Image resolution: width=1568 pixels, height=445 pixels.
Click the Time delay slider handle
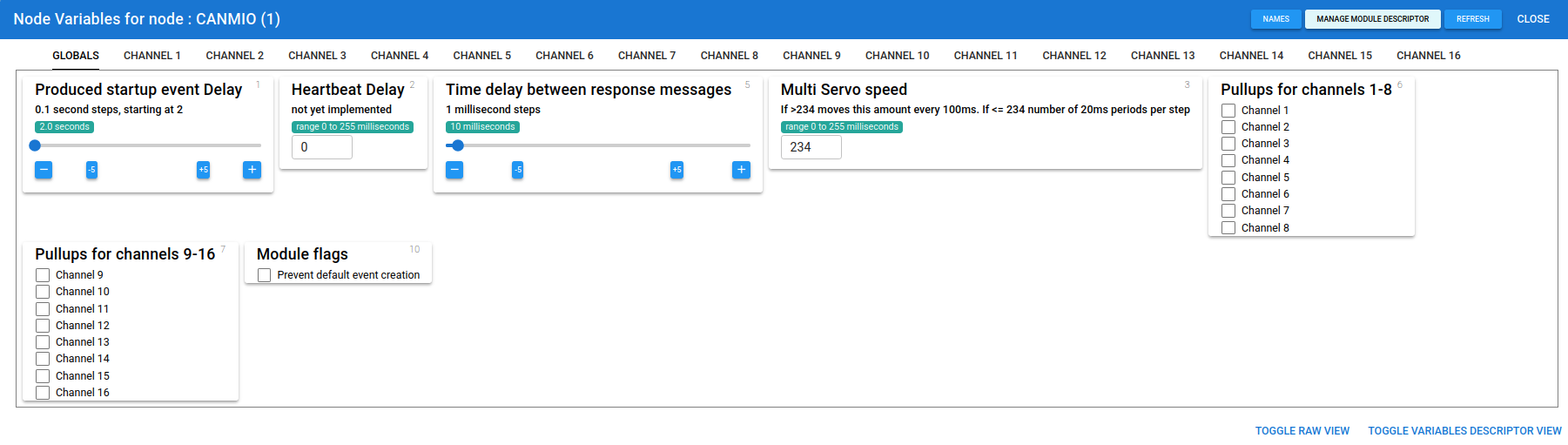[458, 145]
